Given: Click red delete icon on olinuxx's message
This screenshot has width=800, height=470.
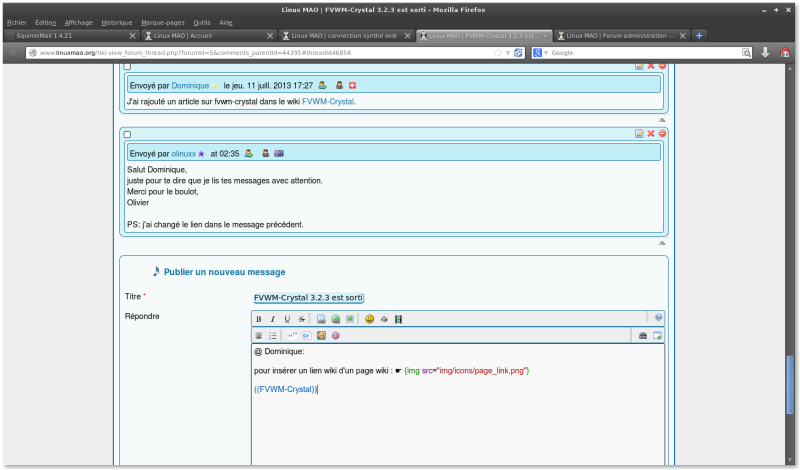Looking at the screenshot, I should click(x=650, y=134).
